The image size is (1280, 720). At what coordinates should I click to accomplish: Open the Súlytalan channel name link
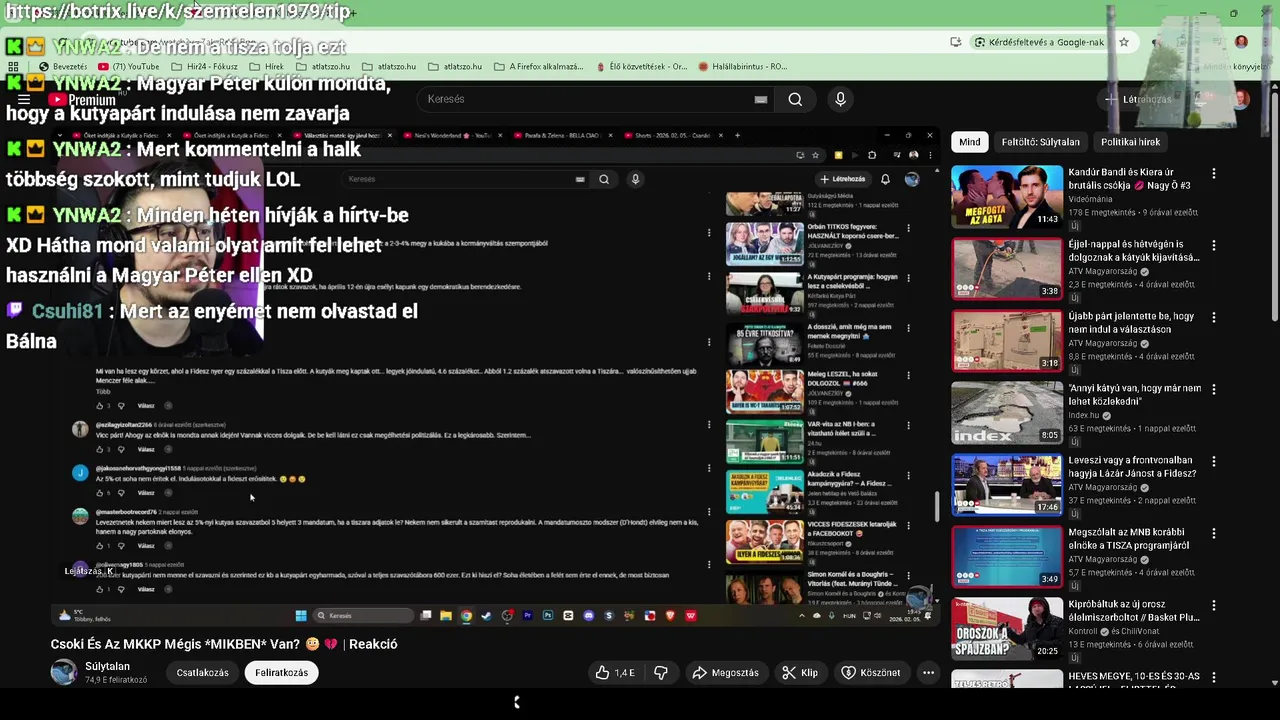tap(107, 667)
